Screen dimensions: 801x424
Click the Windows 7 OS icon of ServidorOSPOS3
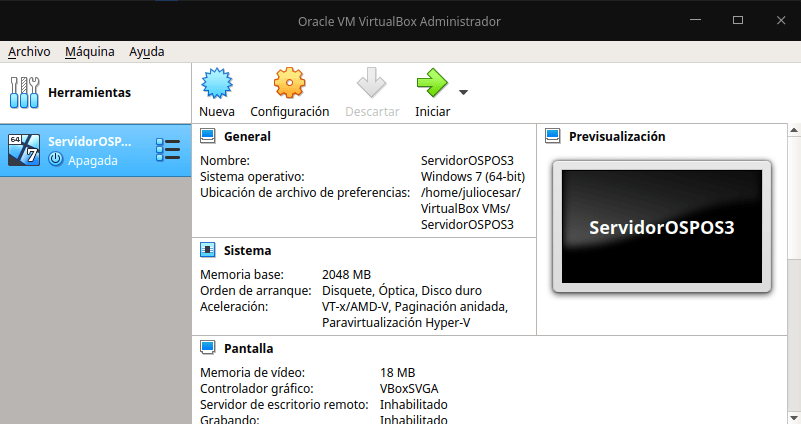[x=24, y=150]
